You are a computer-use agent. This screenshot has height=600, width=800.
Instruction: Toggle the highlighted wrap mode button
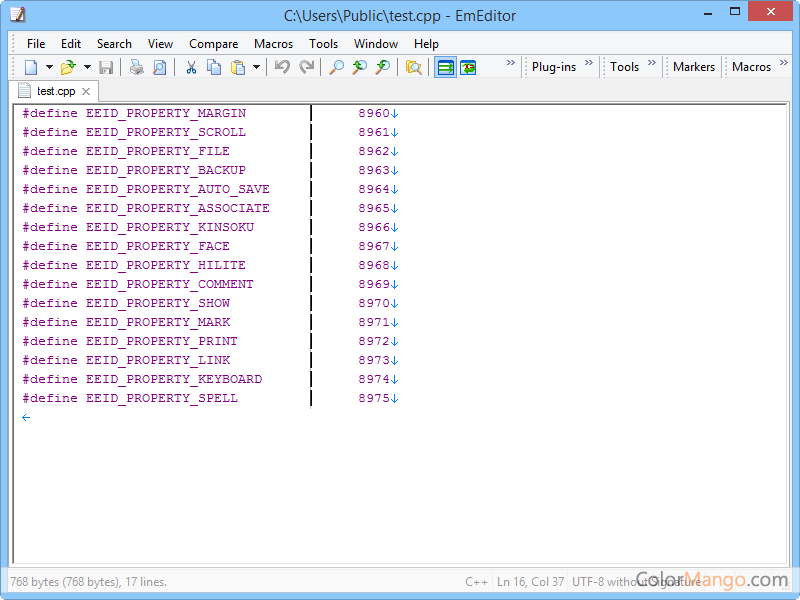pos(445,67)
